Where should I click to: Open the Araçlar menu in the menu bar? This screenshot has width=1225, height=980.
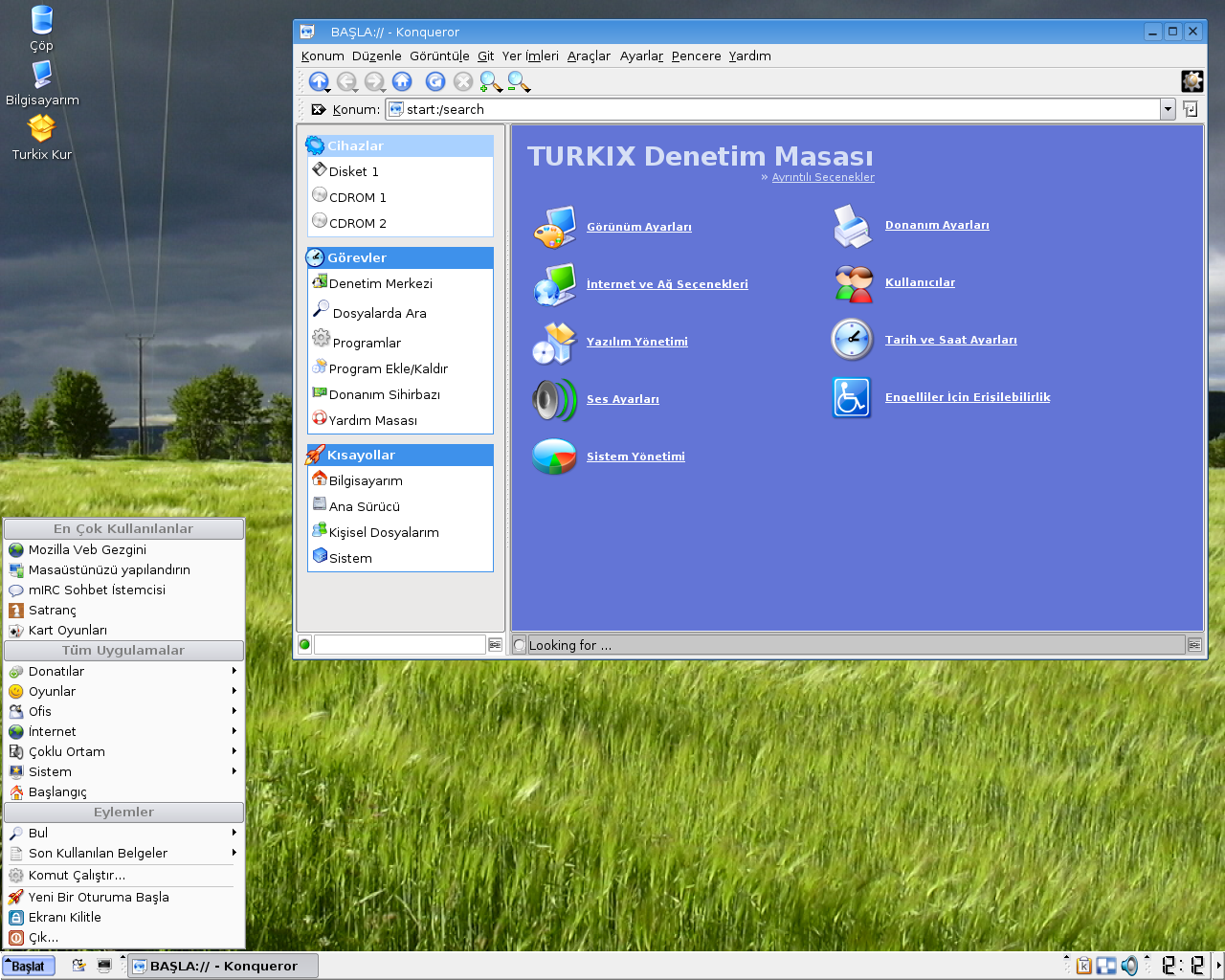click(x=588, y=56)
